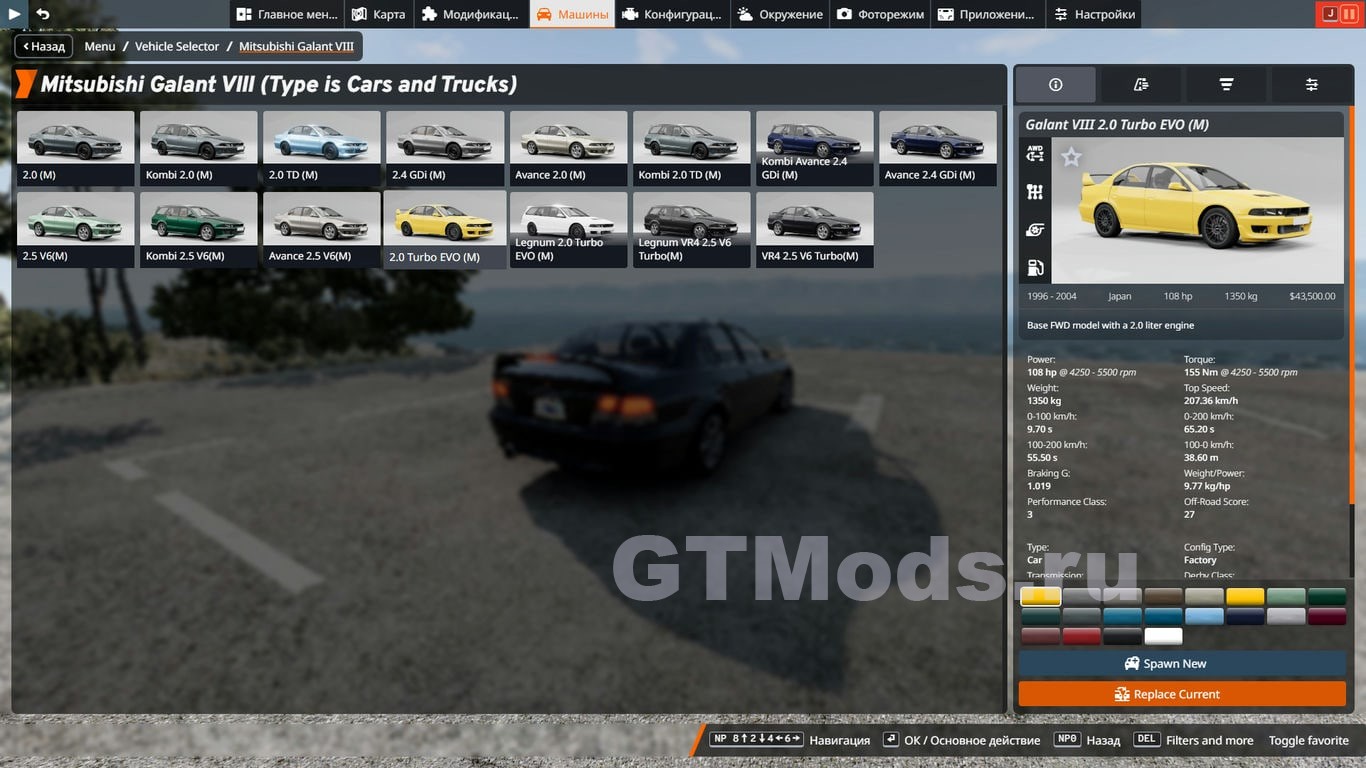Viewport: 1366px width, 768px height.
Task: Click the Replace Current button
Action: click(1181, 694)
